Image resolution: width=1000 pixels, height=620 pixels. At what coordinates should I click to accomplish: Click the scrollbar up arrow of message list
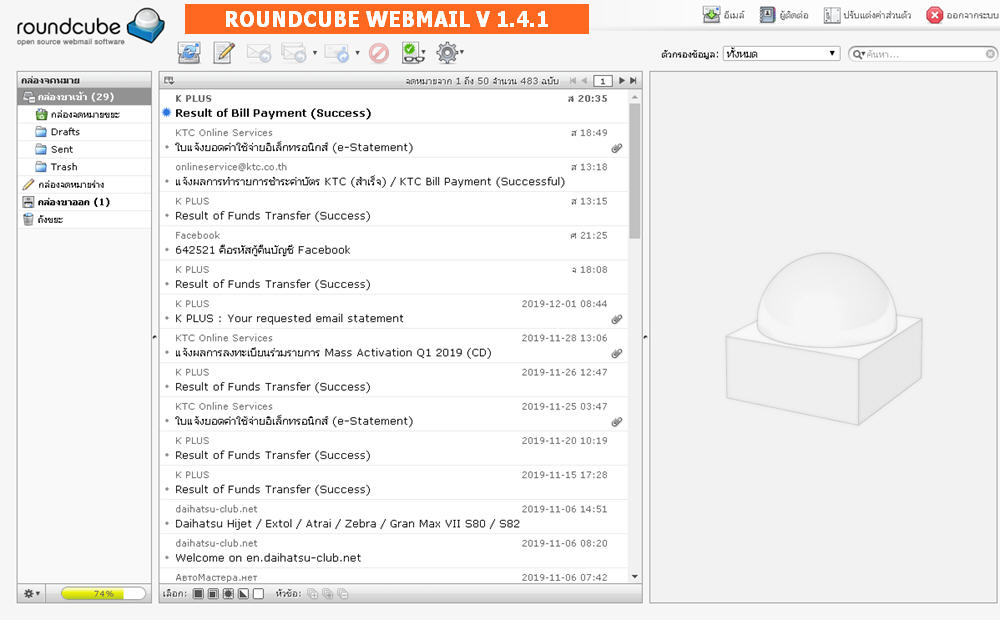pyautogui.click(x=635, y=97)
